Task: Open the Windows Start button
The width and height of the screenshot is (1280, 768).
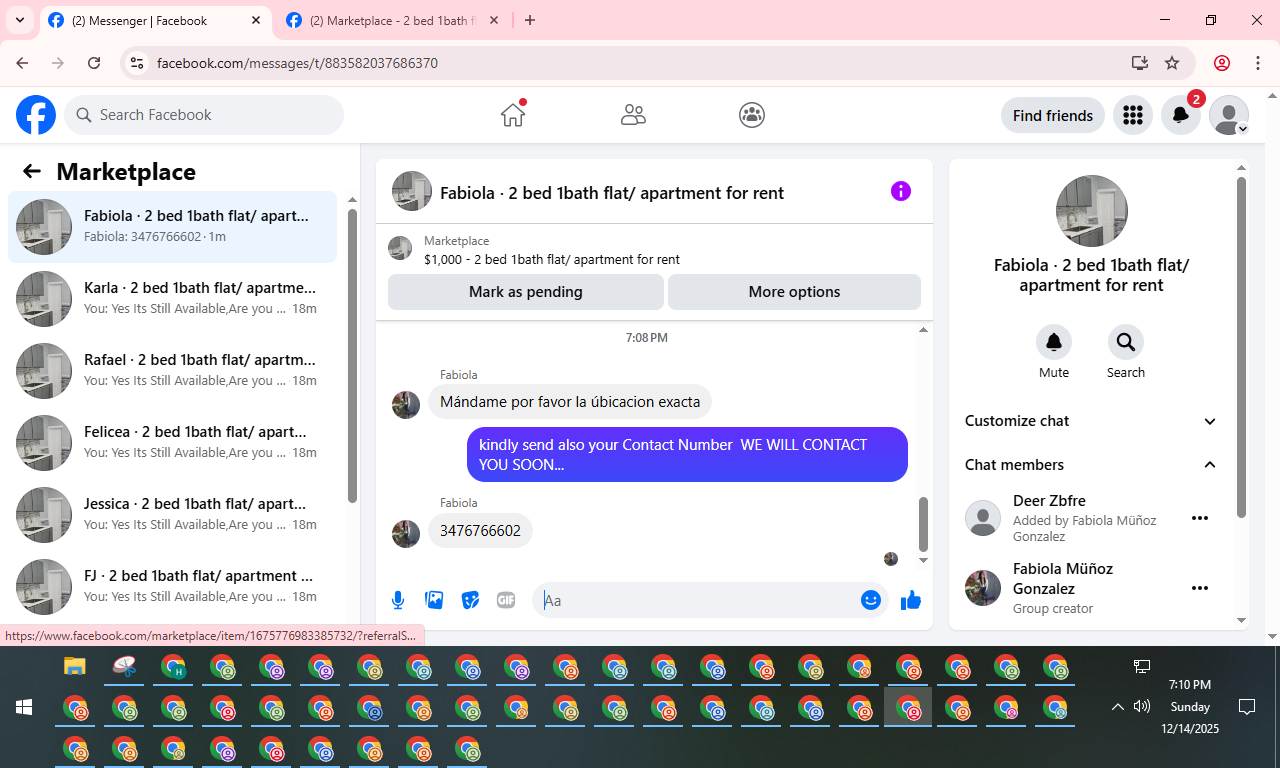Action: pyautogui.click(x=24, y=707)
